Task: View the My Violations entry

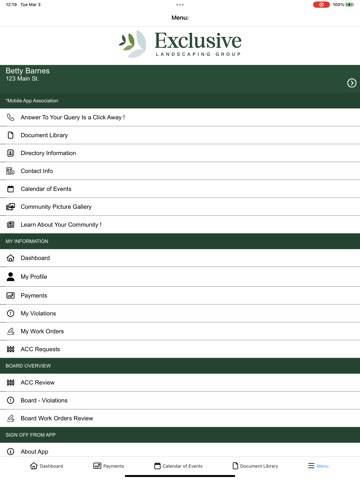Action: [180, 313]
